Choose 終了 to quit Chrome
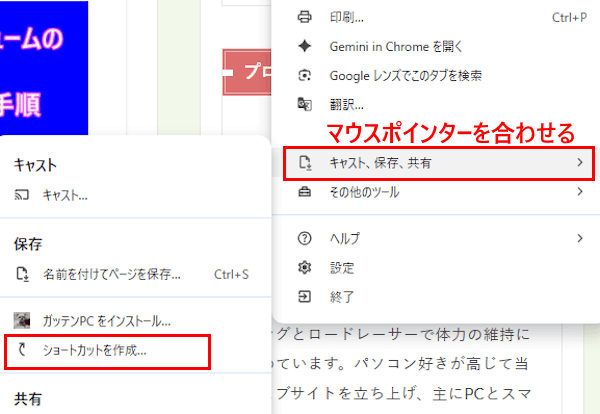This screenshot has width=600, height=414. click(436, 297)
